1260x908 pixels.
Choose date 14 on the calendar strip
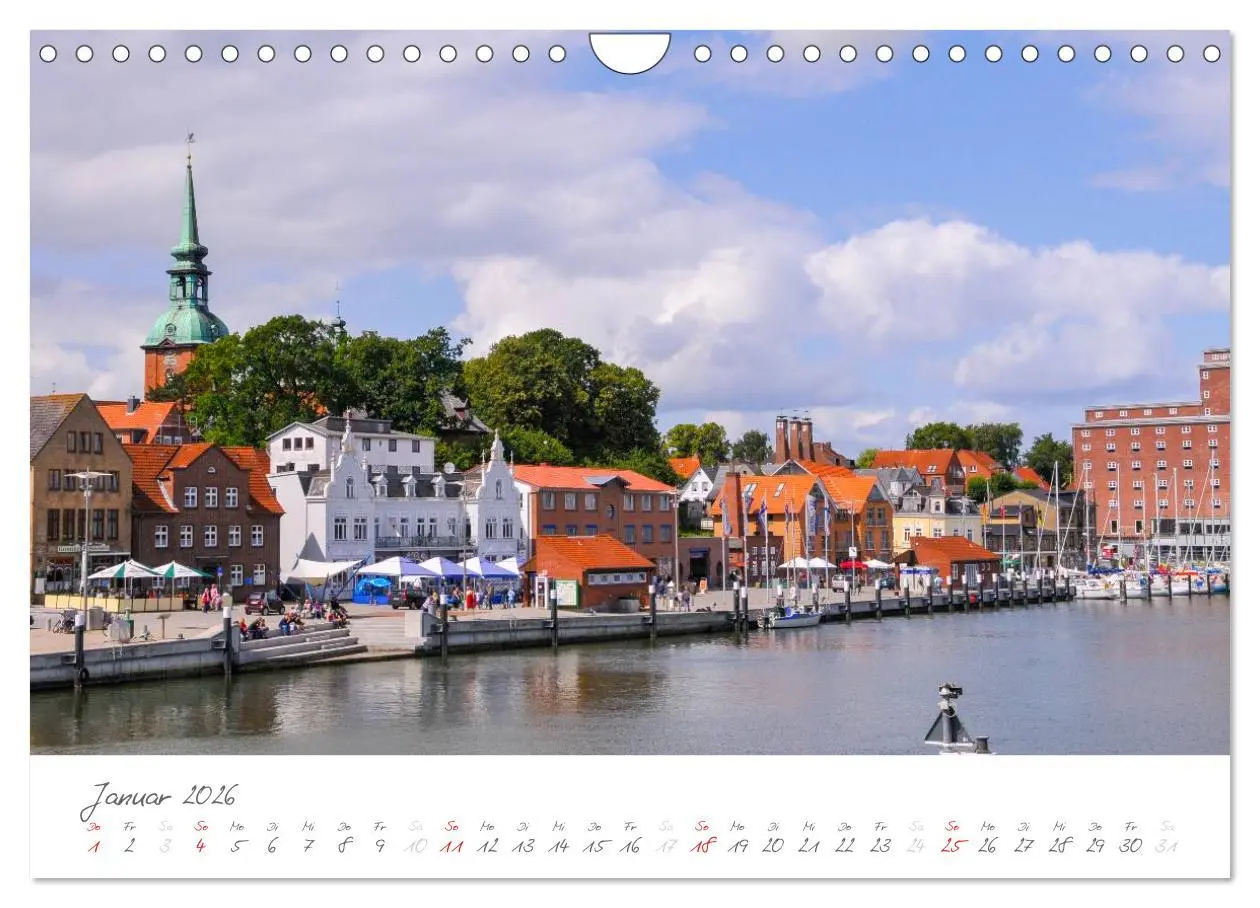tap(559, 846)
